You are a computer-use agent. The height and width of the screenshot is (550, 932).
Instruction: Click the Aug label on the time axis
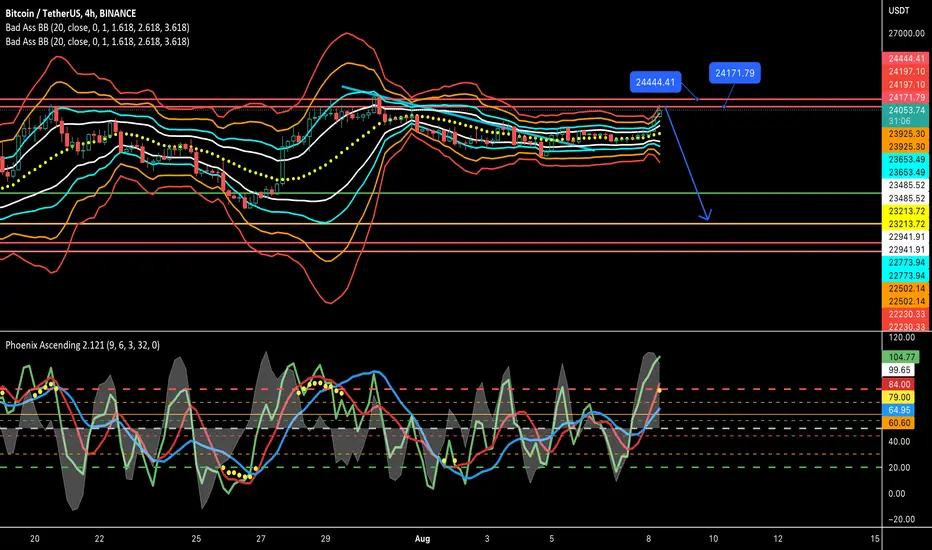point(422,539)
